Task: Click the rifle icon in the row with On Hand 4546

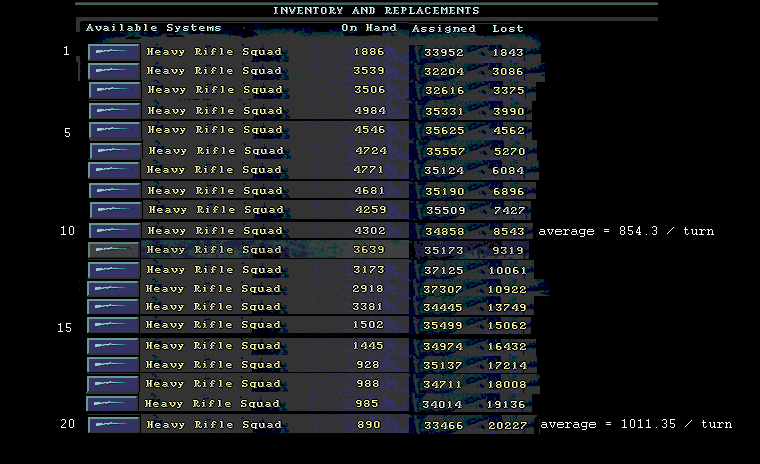Action: (x=115, y=130)
